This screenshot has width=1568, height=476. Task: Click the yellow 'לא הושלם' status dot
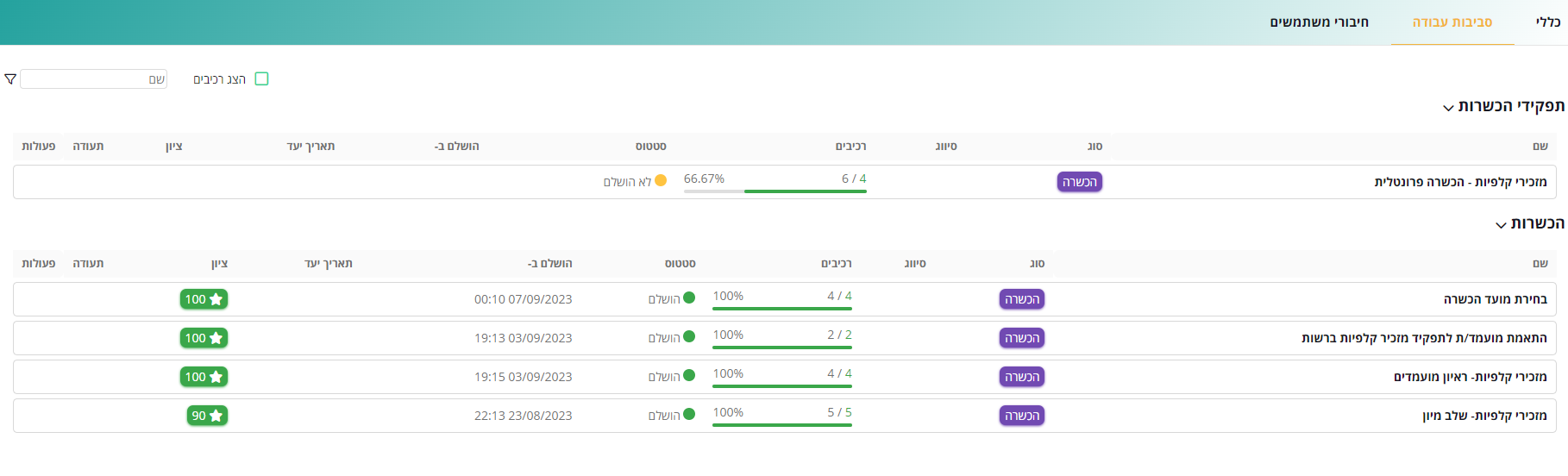pos(661,181)
